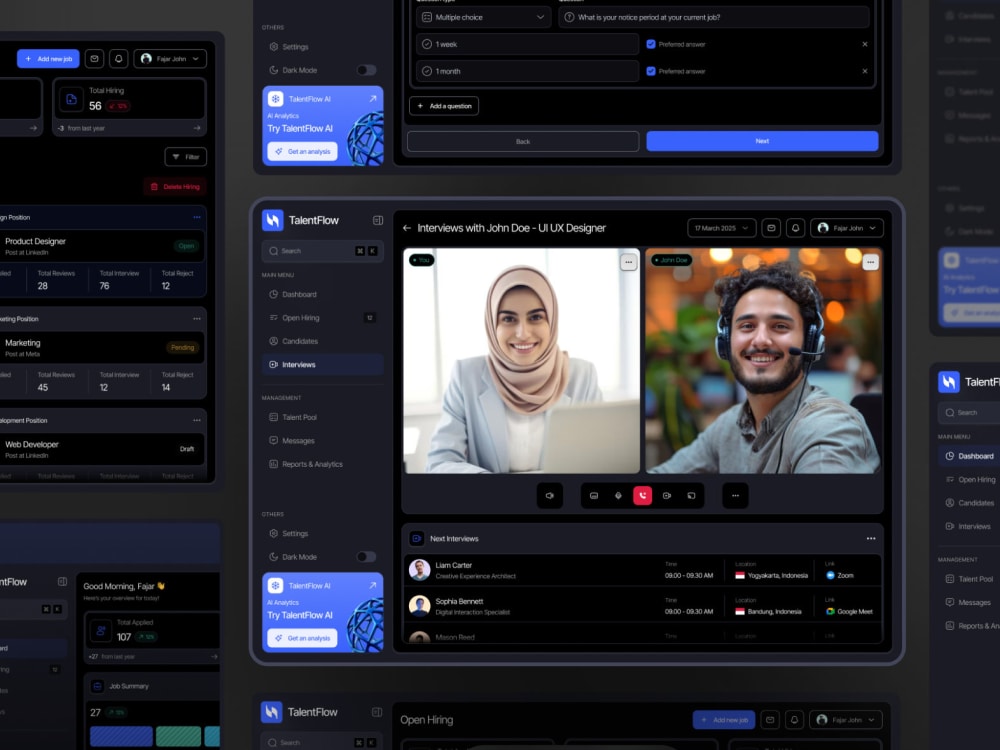Screen dimensions: 1000x750
Task: Open notifications bell in the Interviews window header
Action: [x=795, y=228]
